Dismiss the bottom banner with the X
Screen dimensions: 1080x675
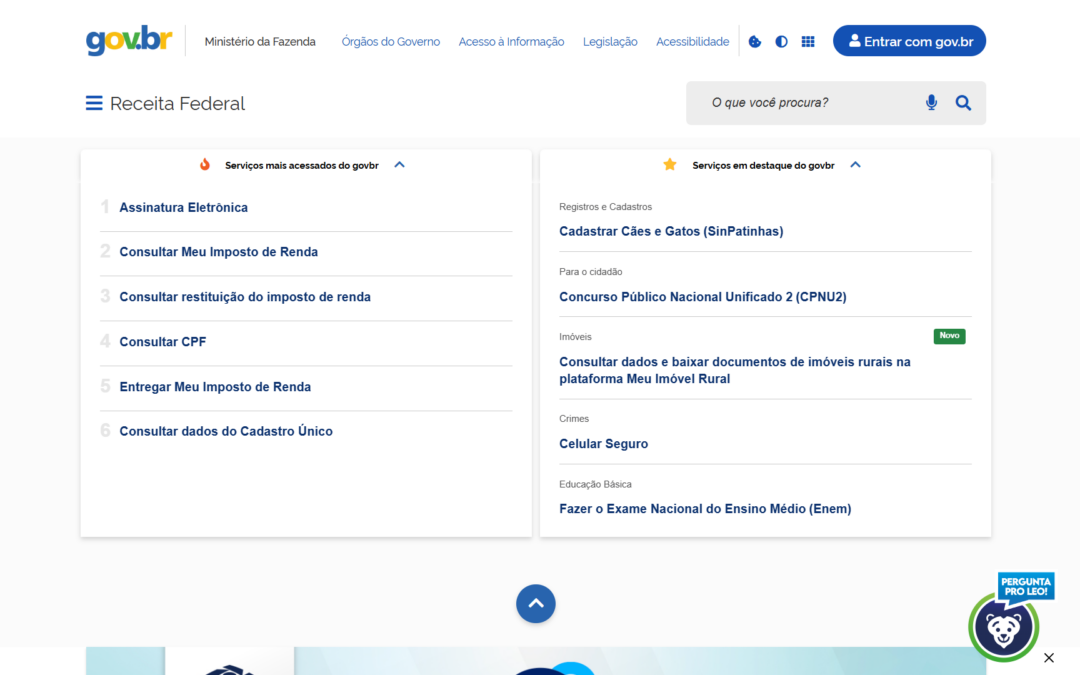tap(1048, 658)
